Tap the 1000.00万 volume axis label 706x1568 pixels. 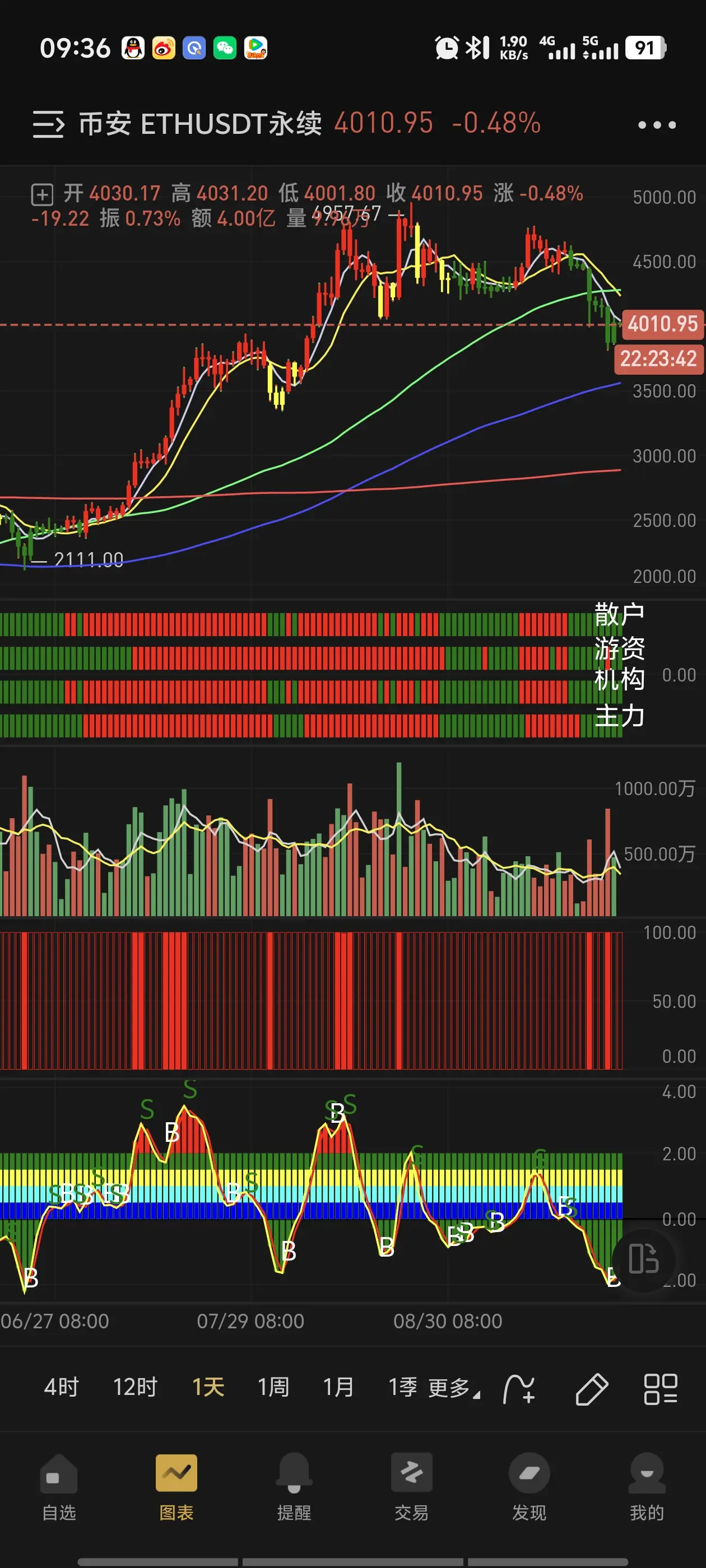click(655, 789)
